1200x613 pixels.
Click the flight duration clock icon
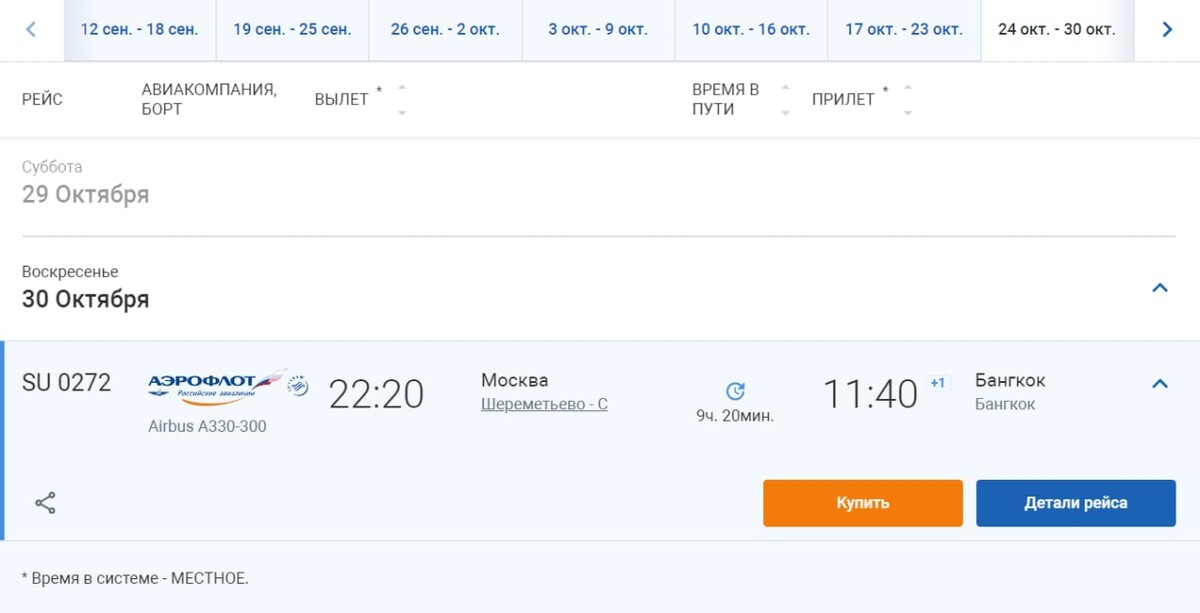(735, 391)
